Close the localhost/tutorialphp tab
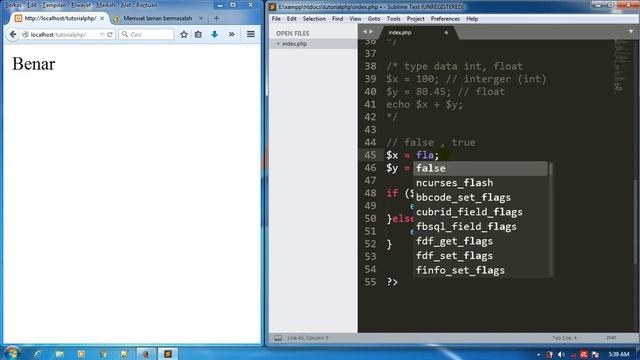The height and width of the screenshot is (360, 640). [102, 18]
